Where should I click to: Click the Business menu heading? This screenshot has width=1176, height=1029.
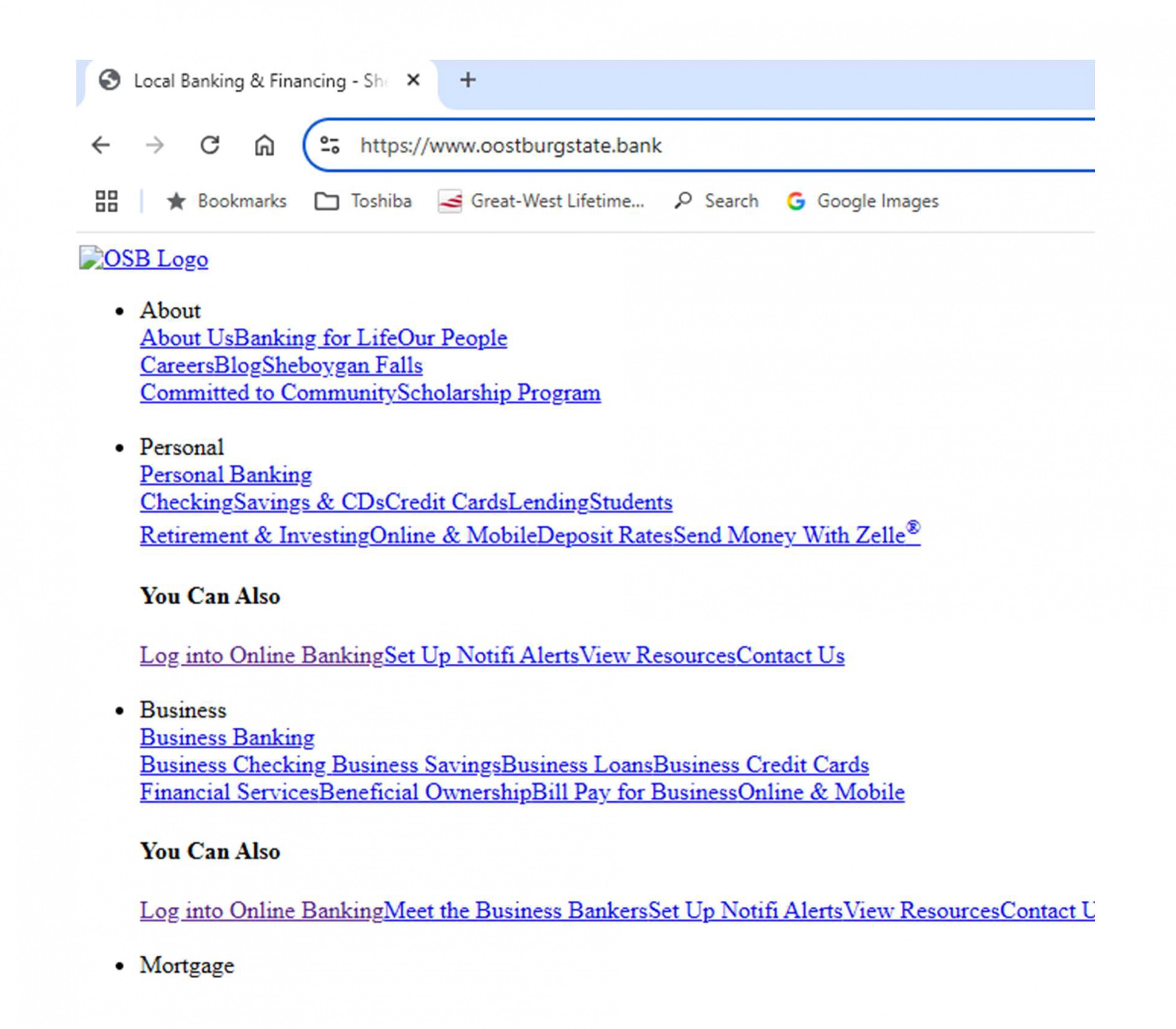coord(183,710)
